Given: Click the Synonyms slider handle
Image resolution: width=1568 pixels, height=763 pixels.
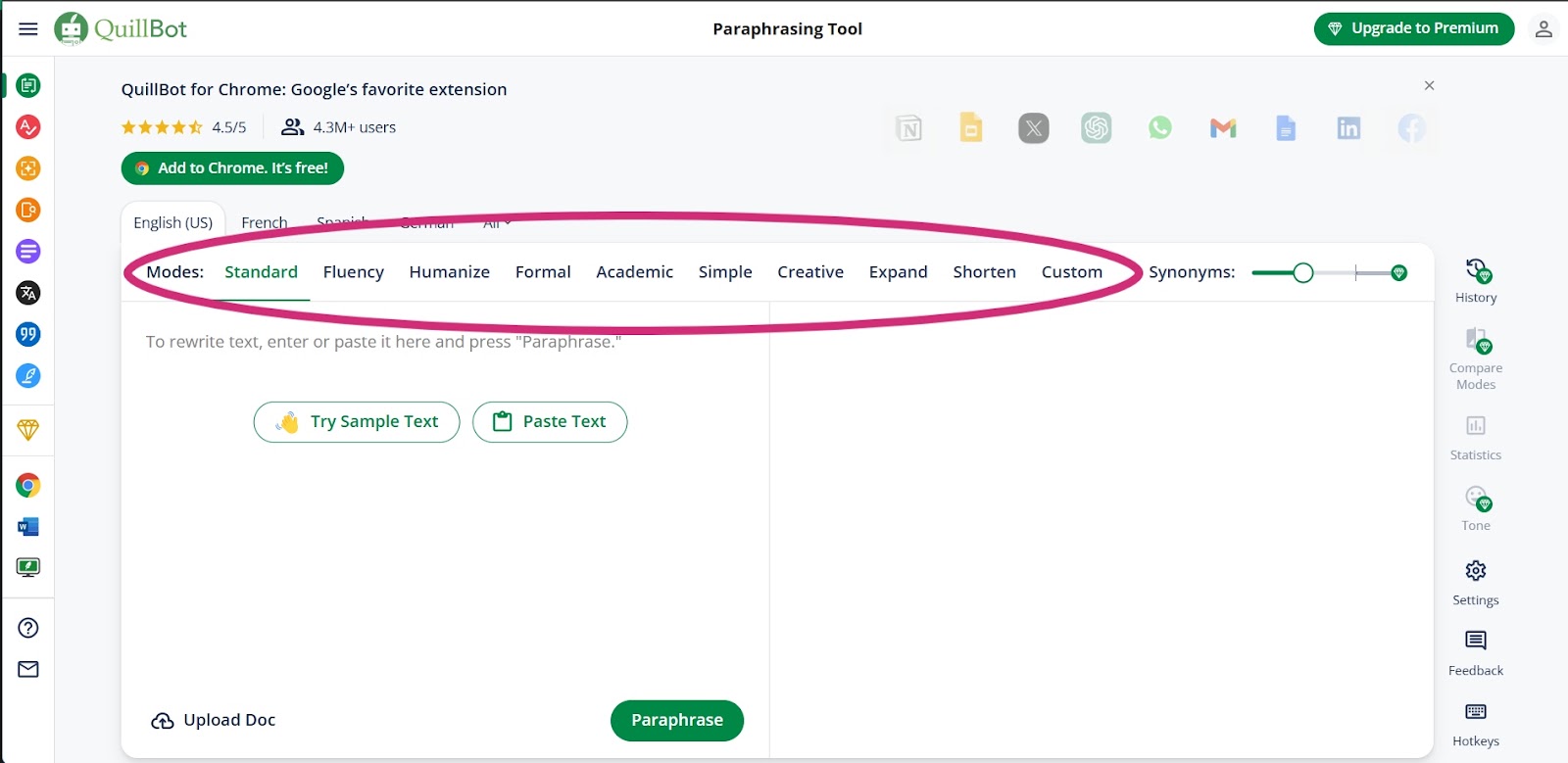Looking at the screenshot, I should click(1302, 273).
